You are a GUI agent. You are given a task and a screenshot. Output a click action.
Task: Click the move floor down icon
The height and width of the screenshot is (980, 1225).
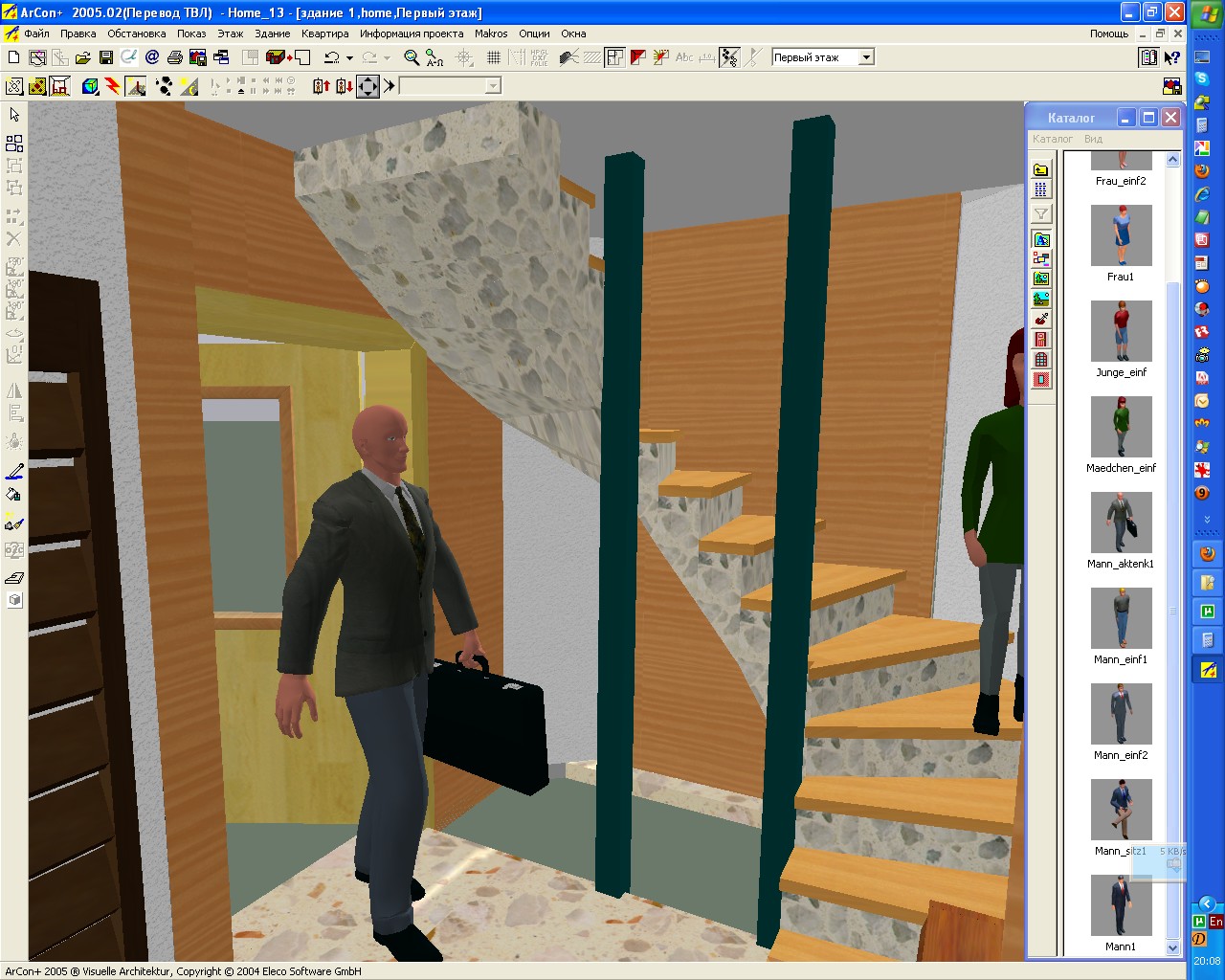(345, 86)
